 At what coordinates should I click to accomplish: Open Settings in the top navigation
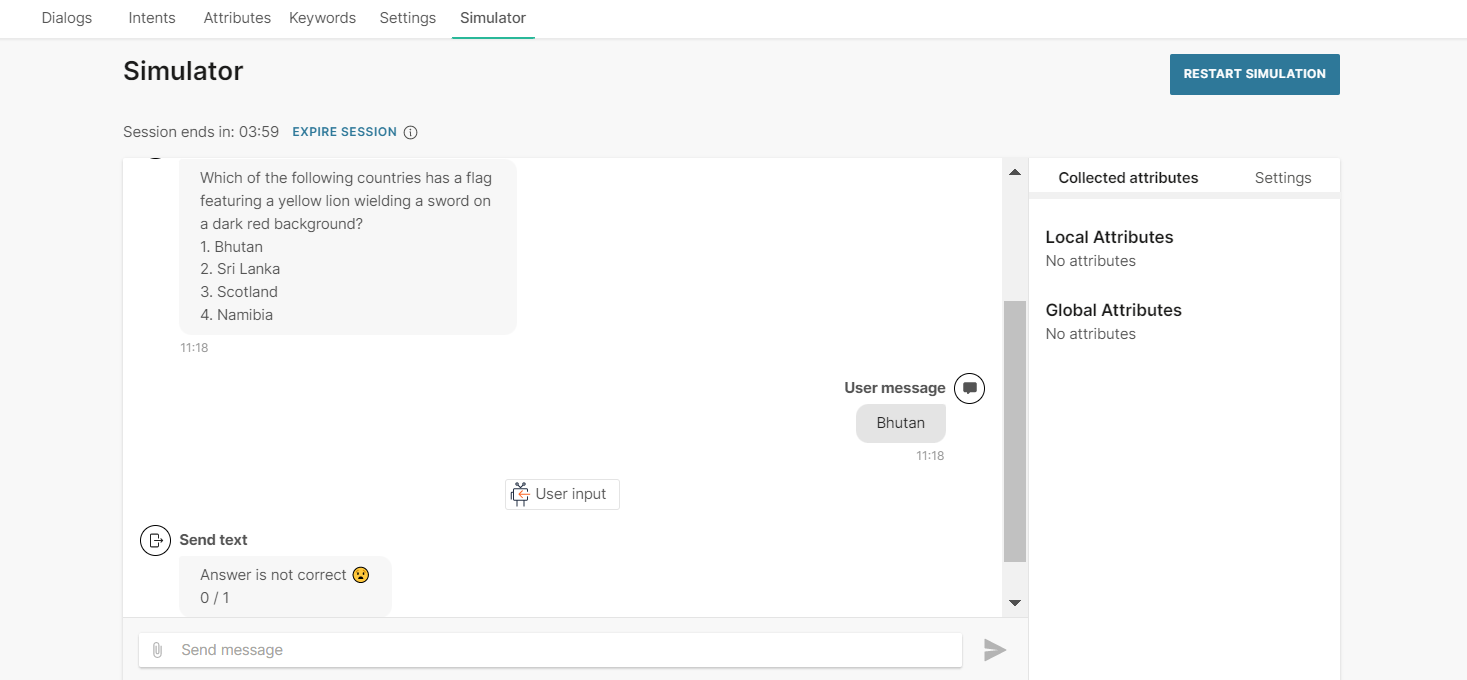(407, 18)
